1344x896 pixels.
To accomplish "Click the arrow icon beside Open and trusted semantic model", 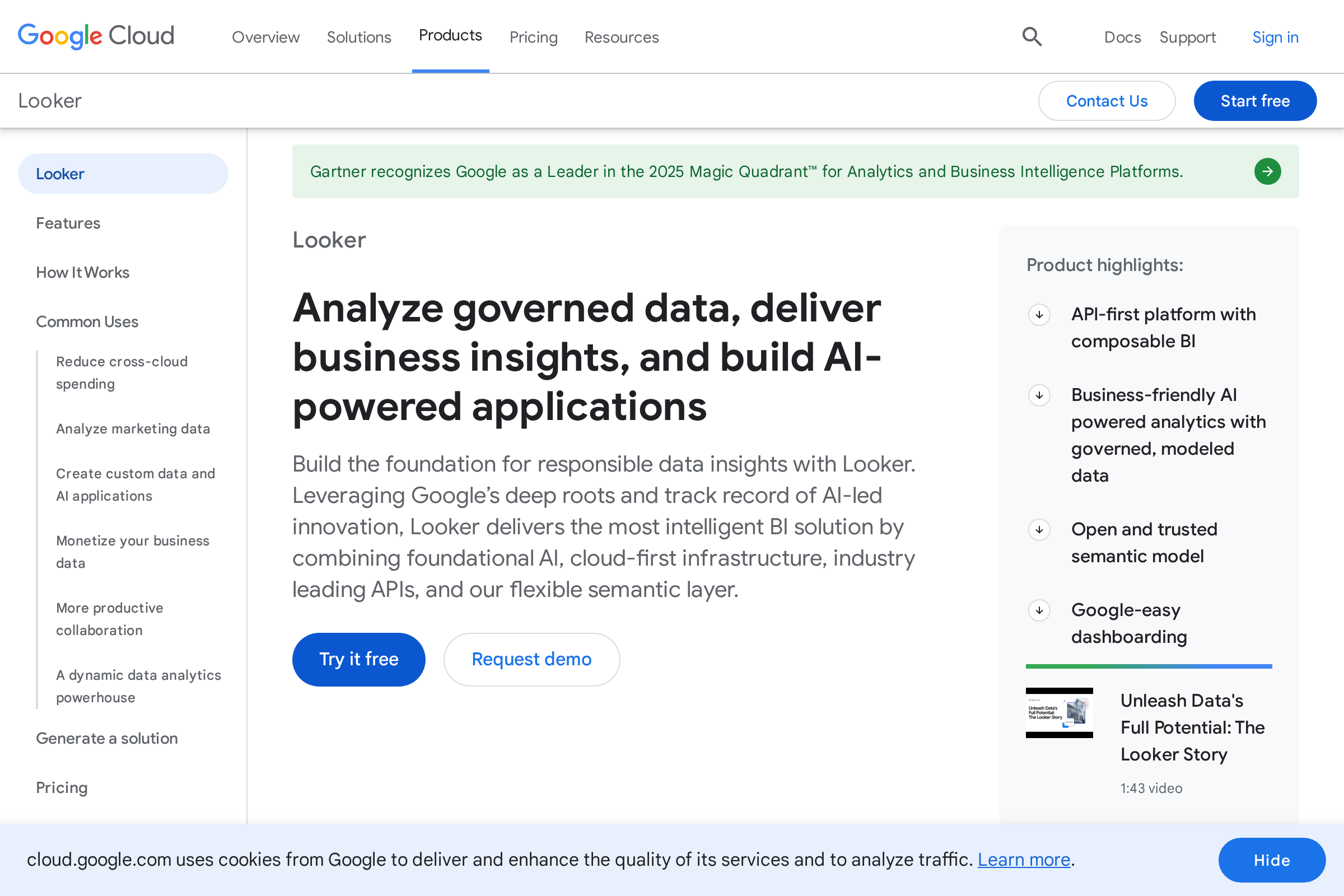I will 1039,530.
